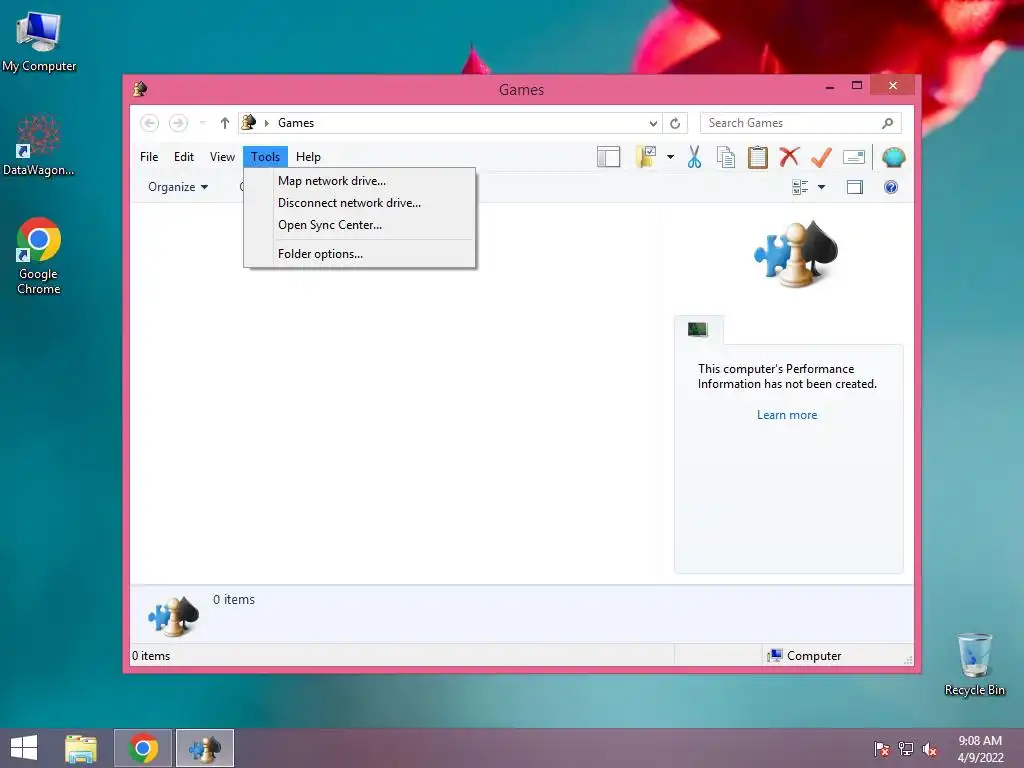Click the Learn more link
The image size is (1024, 768).
click(787, 415)
